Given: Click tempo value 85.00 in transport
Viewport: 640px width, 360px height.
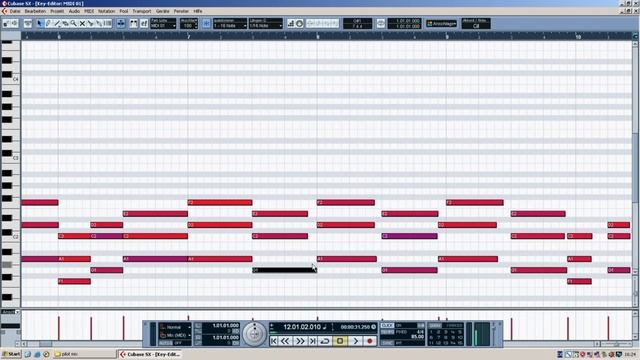Looking at the screenshot, I should pos(417,337).
